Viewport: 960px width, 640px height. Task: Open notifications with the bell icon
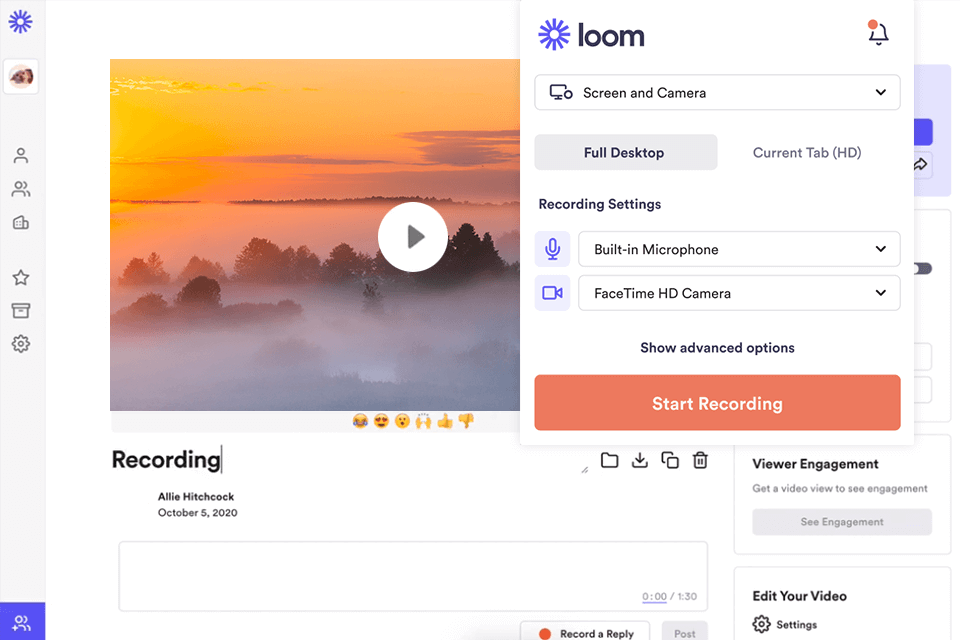[x=878, y=33]
